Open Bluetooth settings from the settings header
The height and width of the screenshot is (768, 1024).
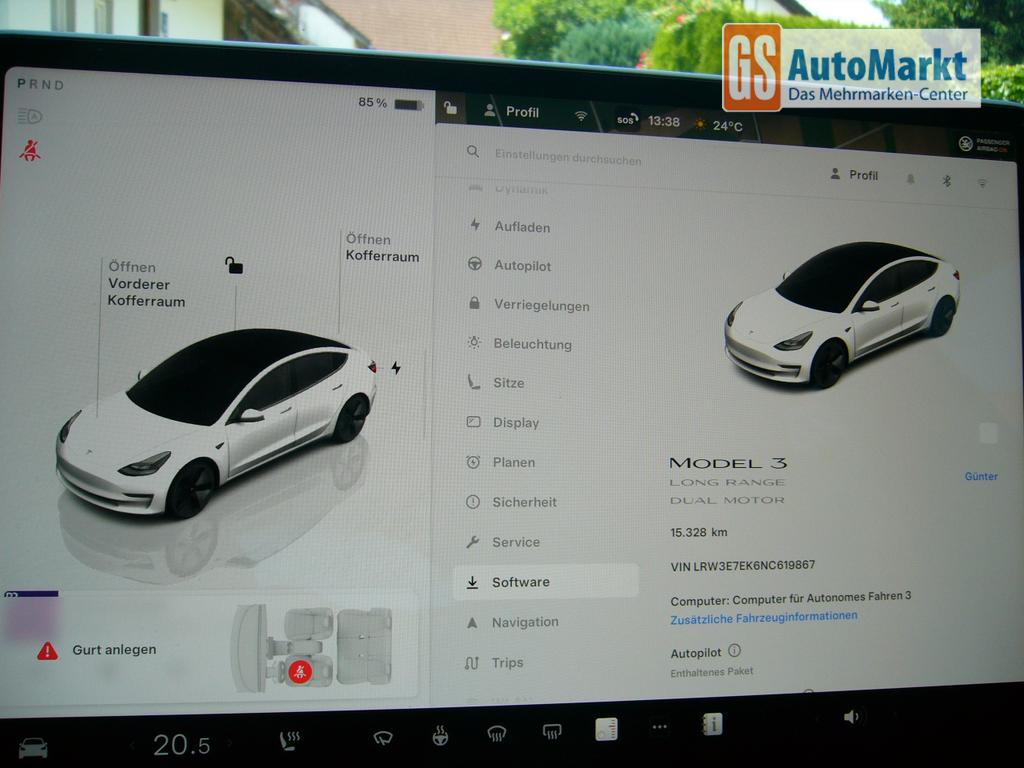pos(947,180)
